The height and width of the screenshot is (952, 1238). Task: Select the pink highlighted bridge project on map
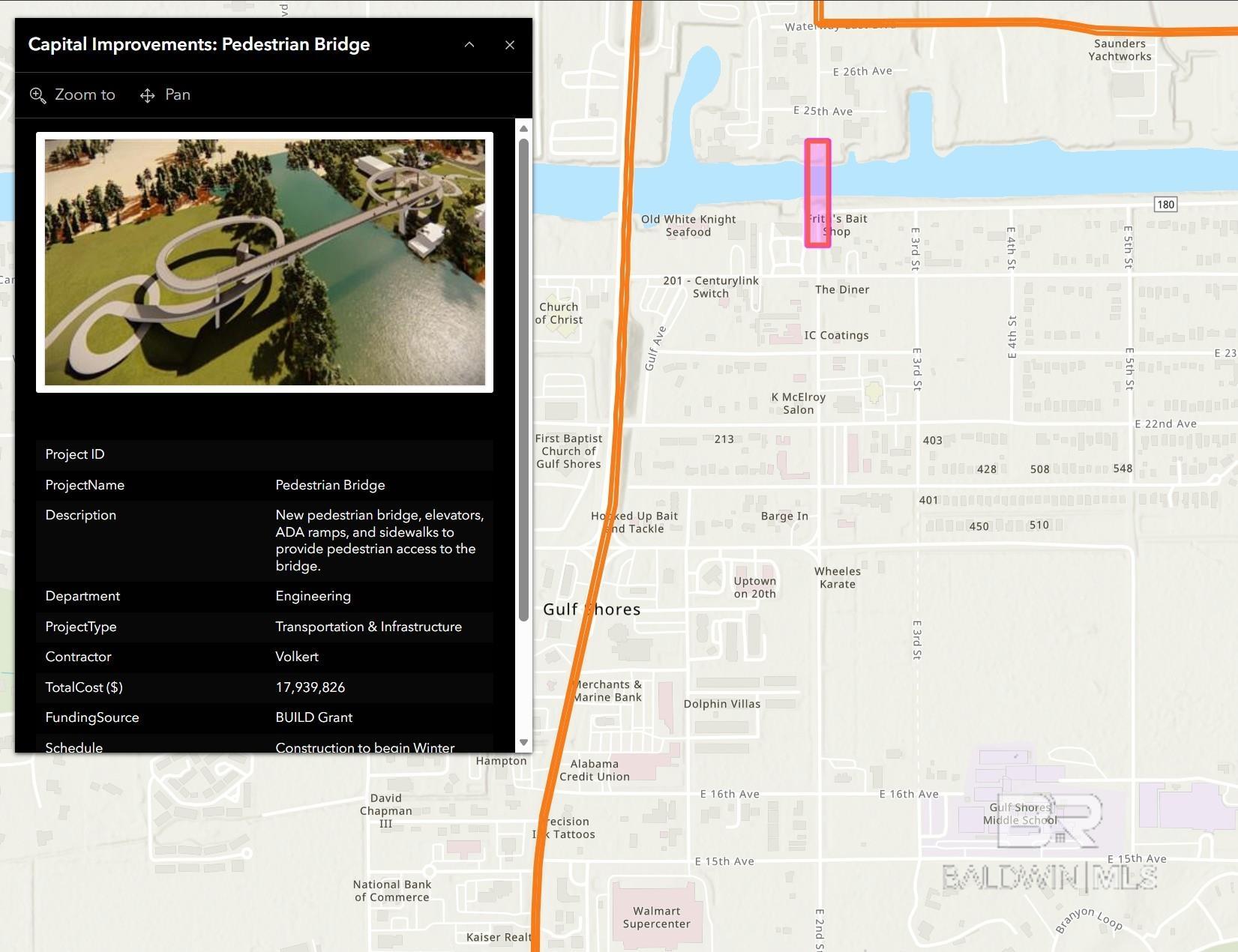point(817,193)
